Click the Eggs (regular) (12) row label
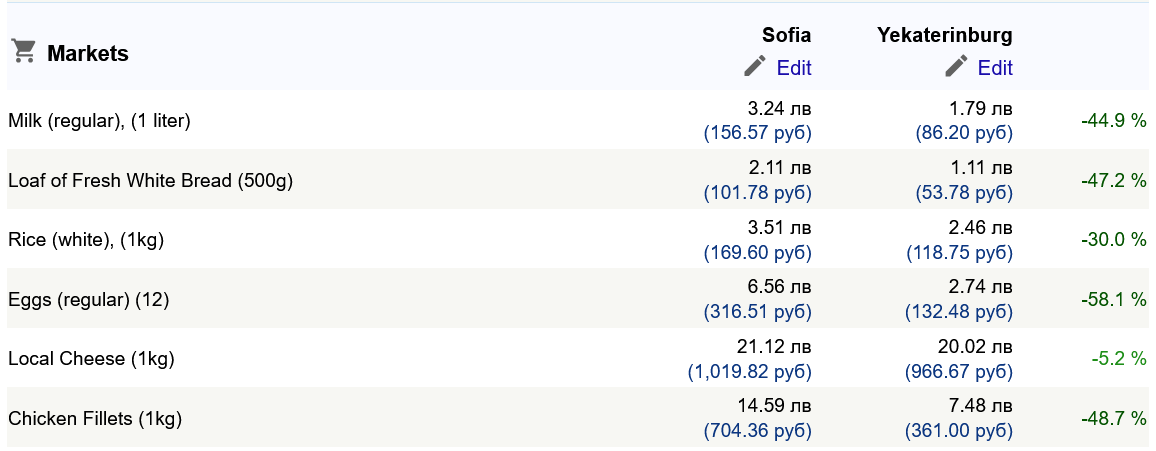Screen dimensions: 1156x451 tap(88, 299)
